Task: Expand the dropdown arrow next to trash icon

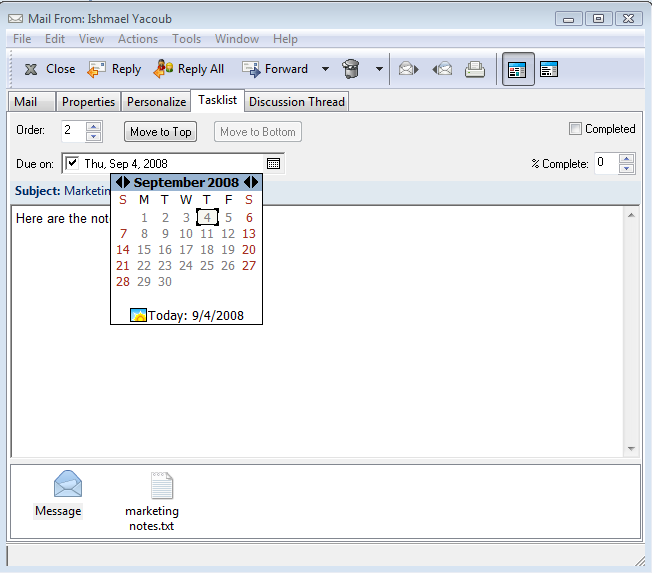Action: (x=379, y=69)
